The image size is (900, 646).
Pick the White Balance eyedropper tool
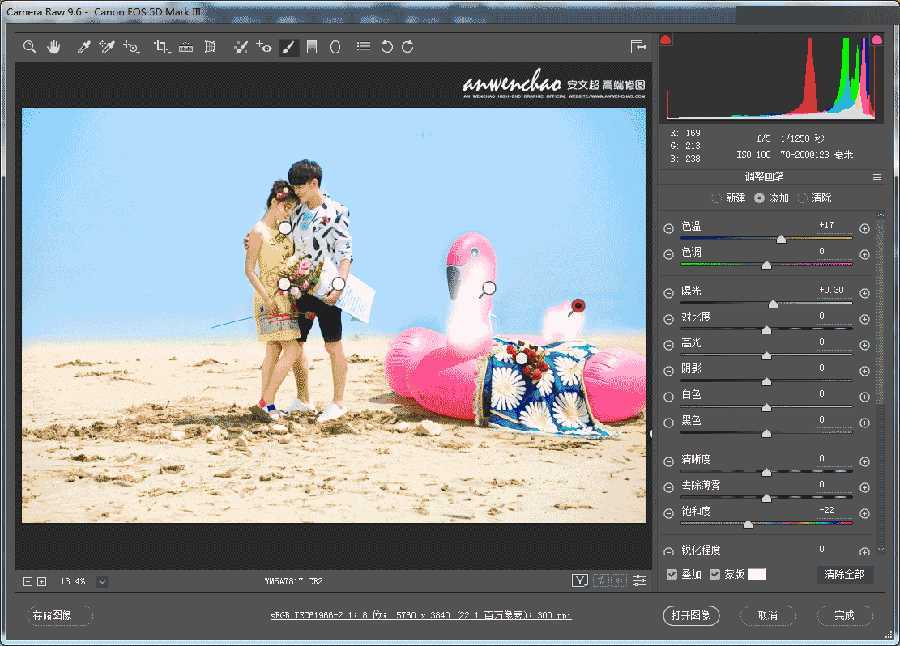pyautogui.click(x=83, y=46)
